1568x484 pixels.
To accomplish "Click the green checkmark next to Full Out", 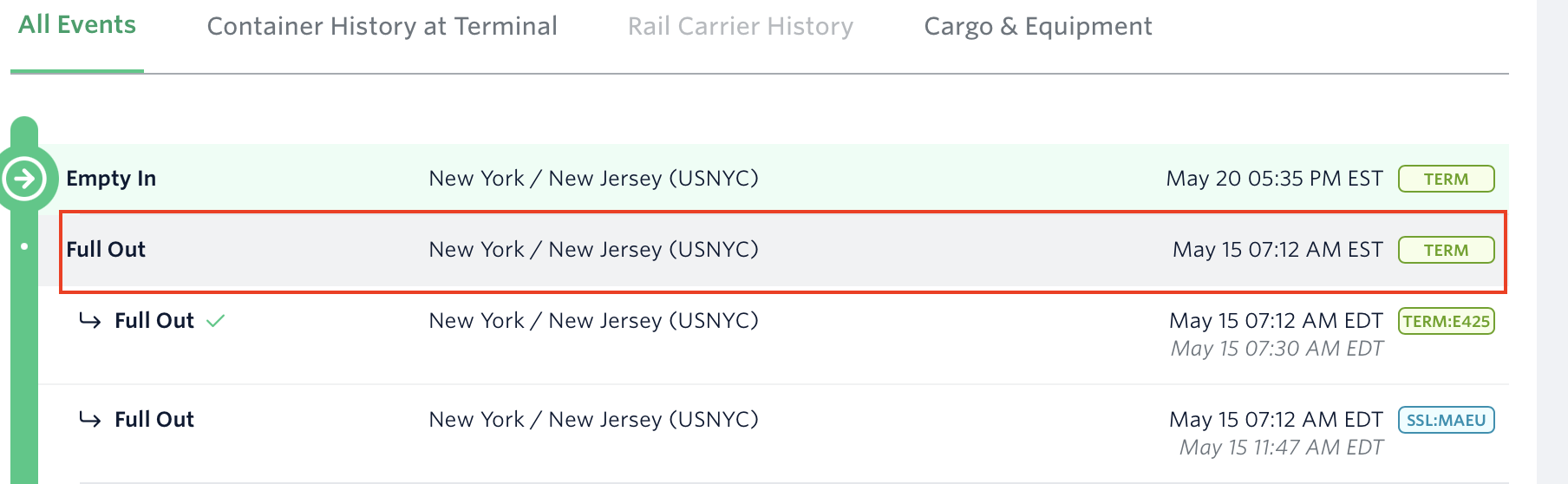I will click(216, 321).
